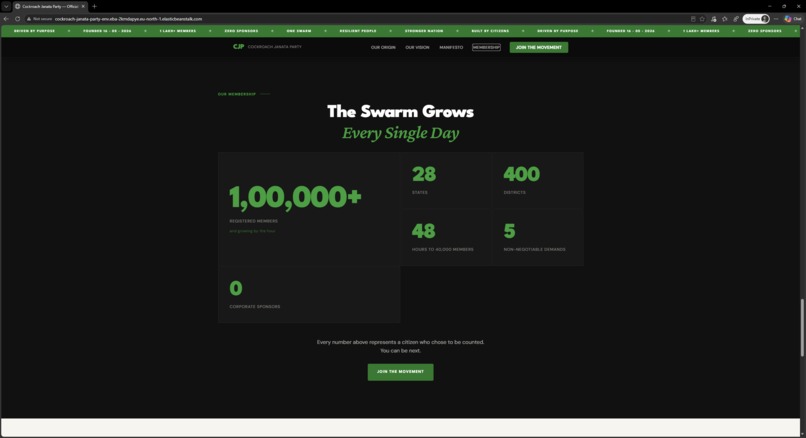
Task: Reload the page with the refresh icon
Action: [x=17, y=19]
